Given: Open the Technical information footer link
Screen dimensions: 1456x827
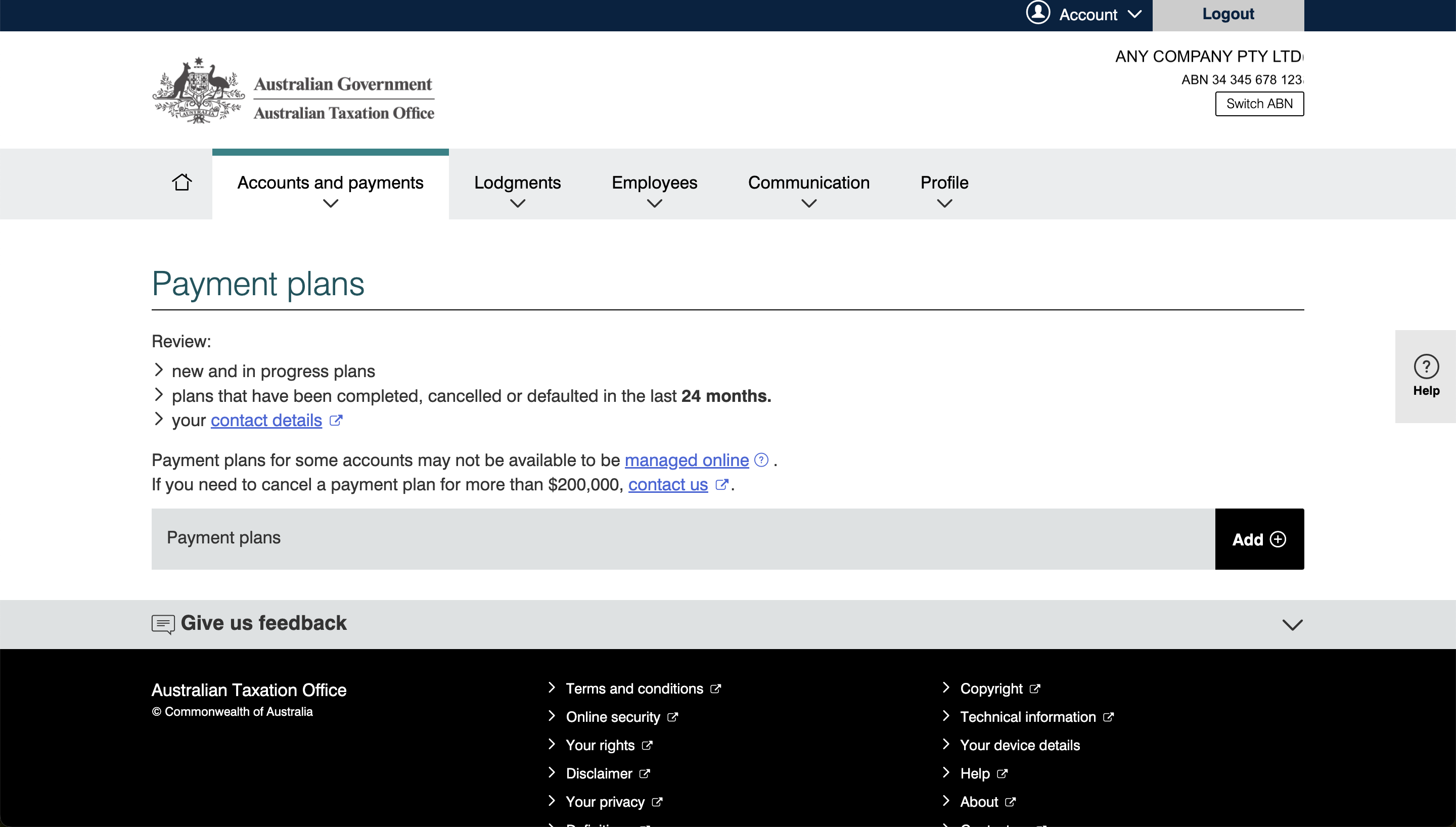Looking at the screenshot, I should [x=1028, y=716].
